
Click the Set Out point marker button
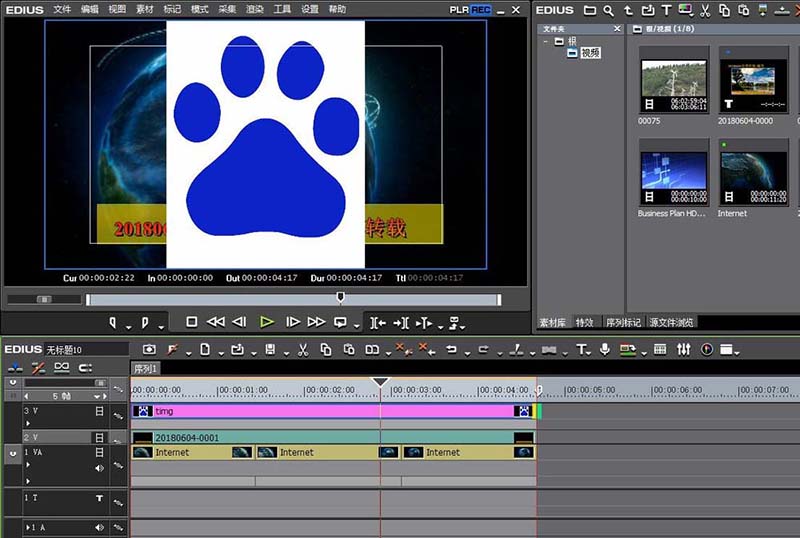tap(145, 322)
